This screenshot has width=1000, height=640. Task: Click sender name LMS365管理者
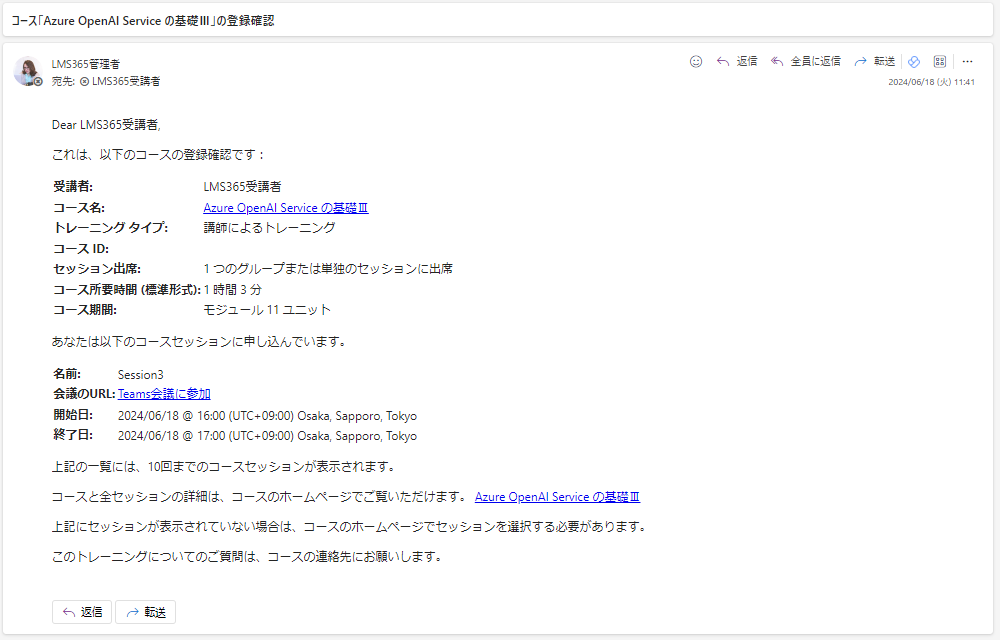pos(85,64)
